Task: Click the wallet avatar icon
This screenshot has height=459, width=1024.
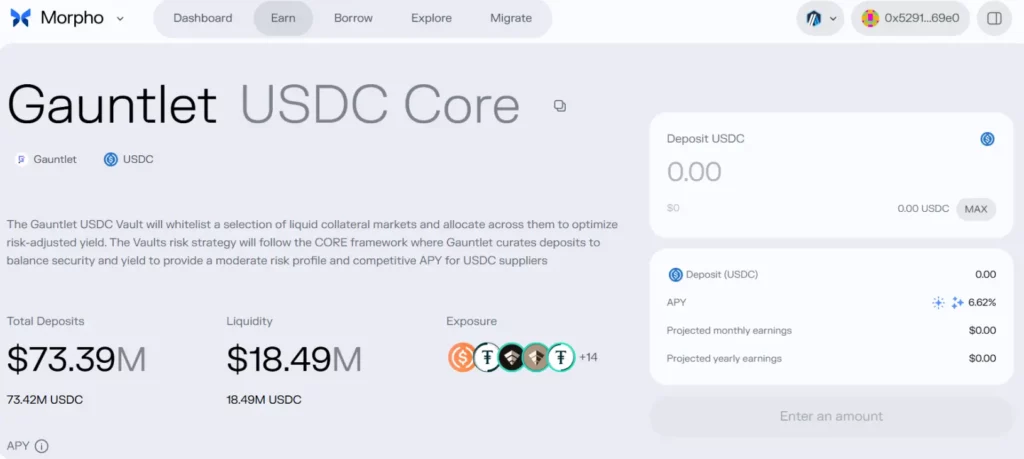Action: (870, 18)
